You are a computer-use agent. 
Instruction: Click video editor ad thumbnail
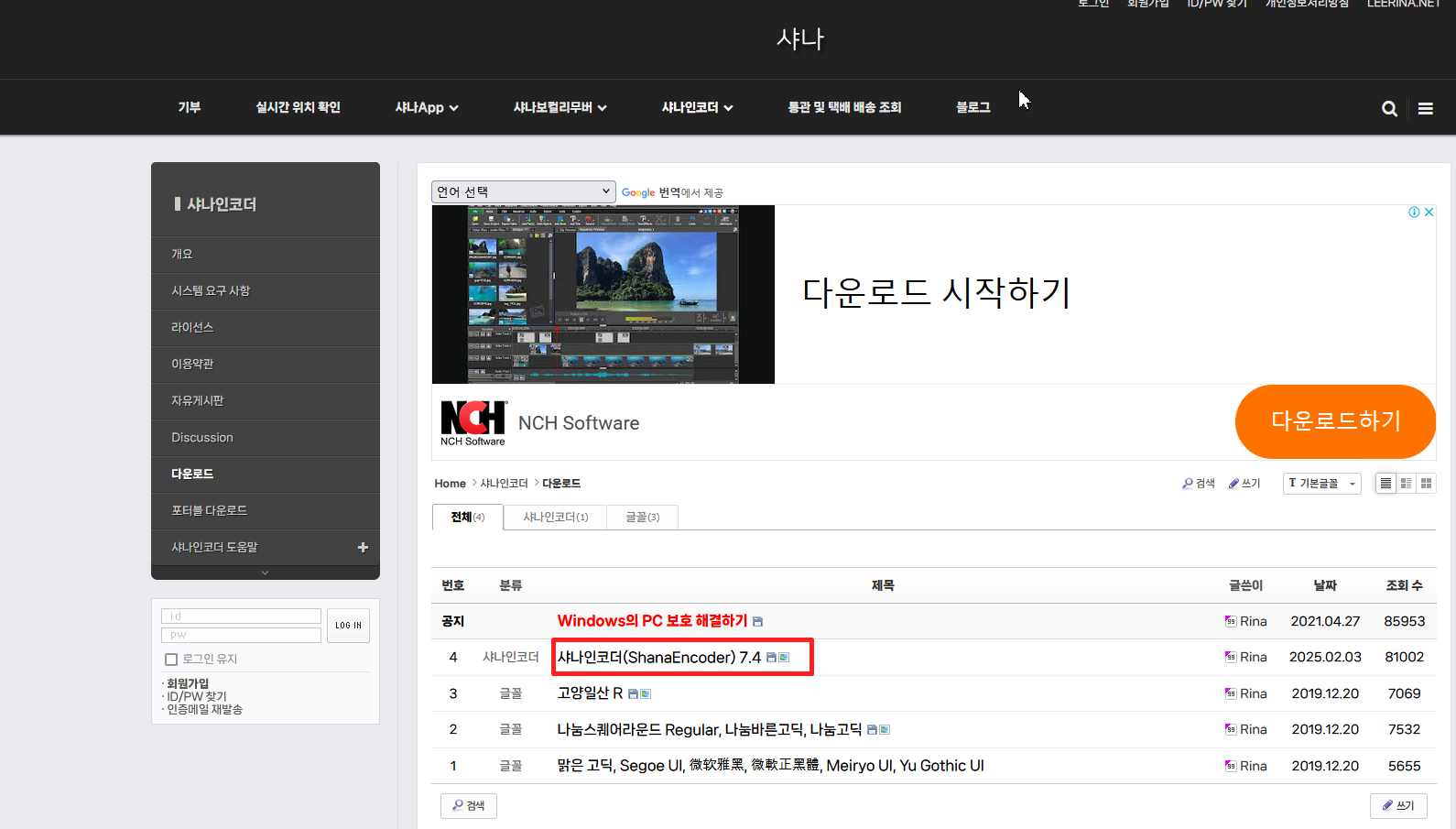point(603,294)
